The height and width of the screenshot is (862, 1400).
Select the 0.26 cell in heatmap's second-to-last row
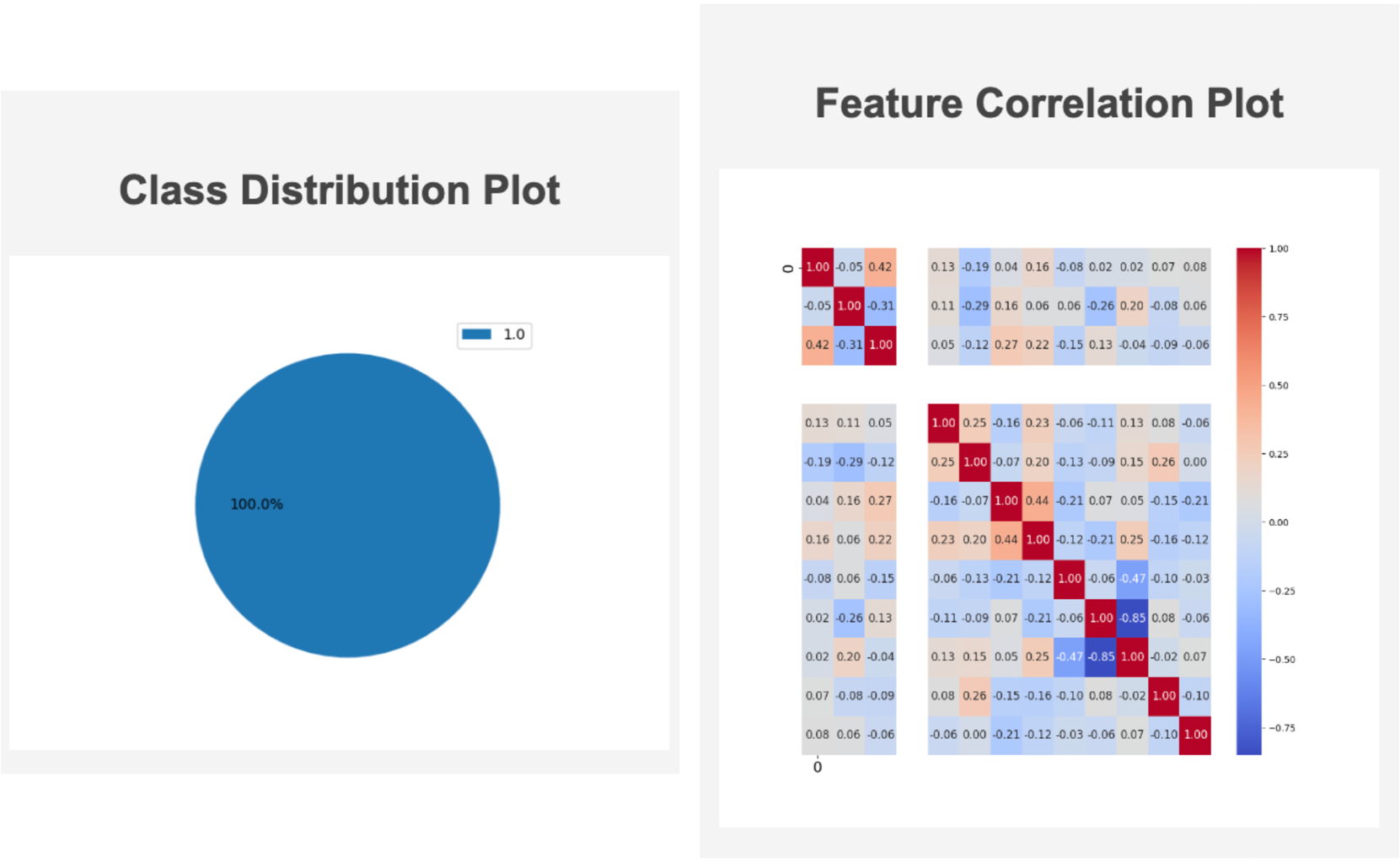click(975, 695)
